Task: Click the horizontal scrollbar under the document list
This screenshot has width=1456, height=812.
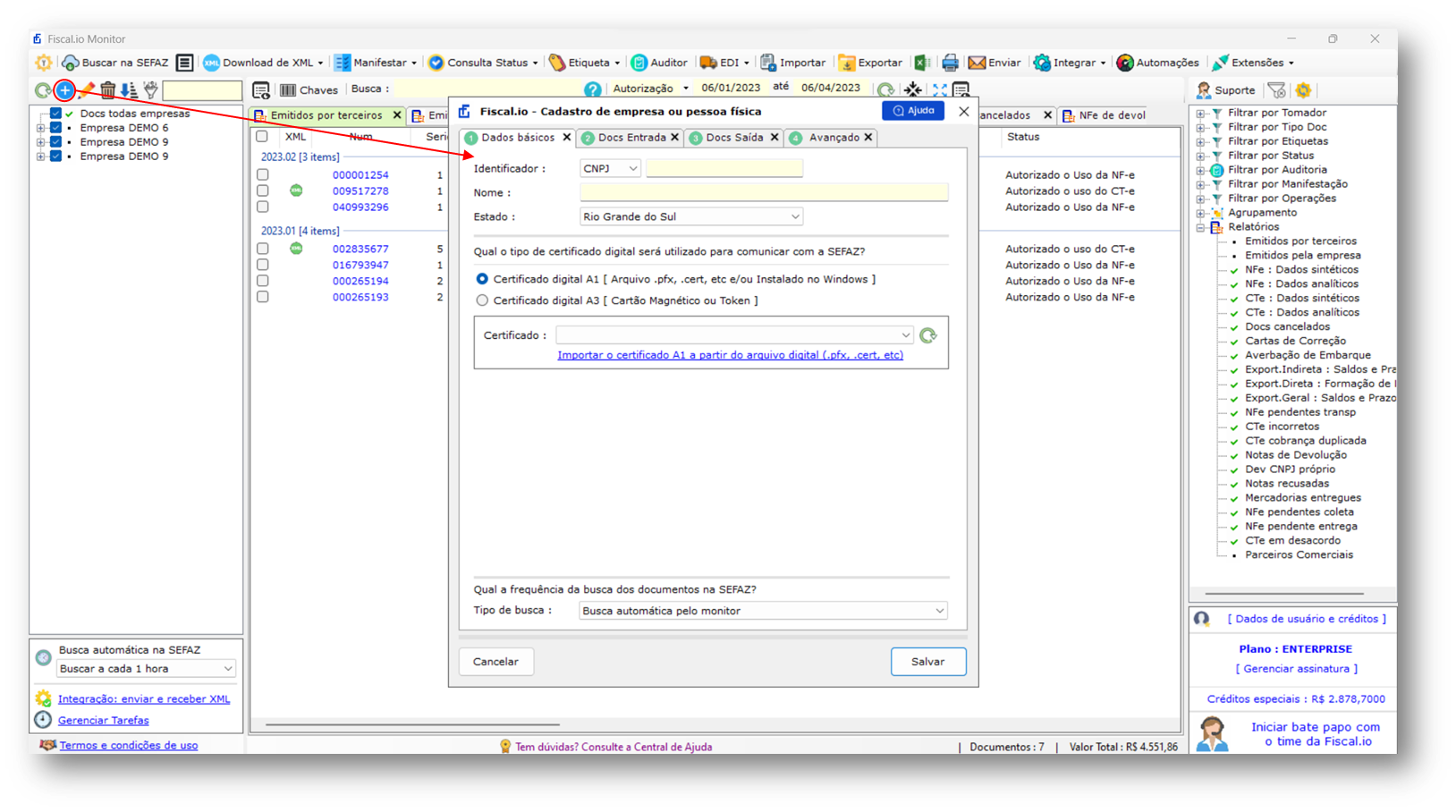Action: [x=412, y=724]
